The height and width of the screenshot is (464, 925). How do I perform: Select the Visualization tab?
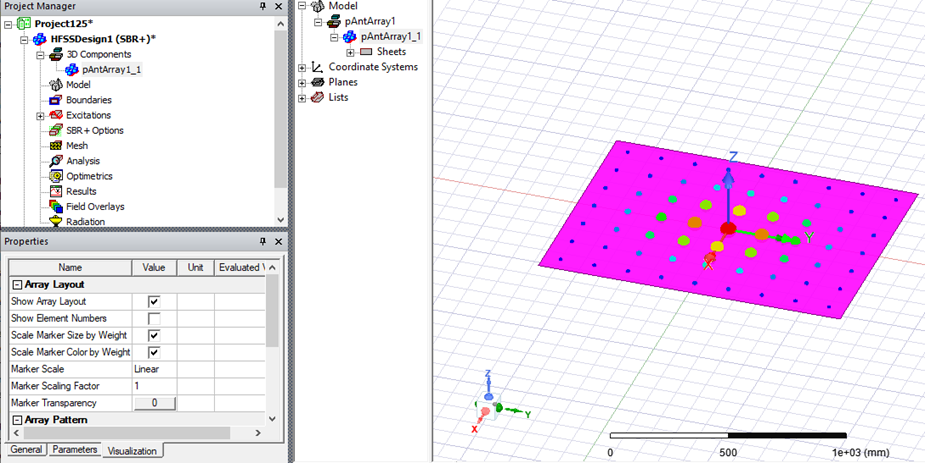132,451
